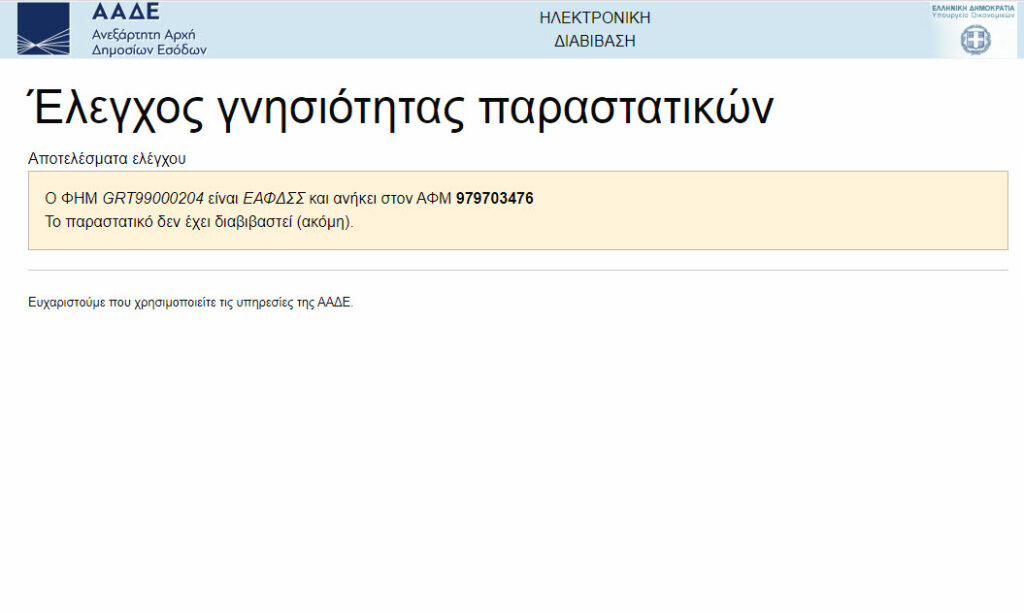
Task: Click the AADE logo graphic in the header
Action: 44,29
